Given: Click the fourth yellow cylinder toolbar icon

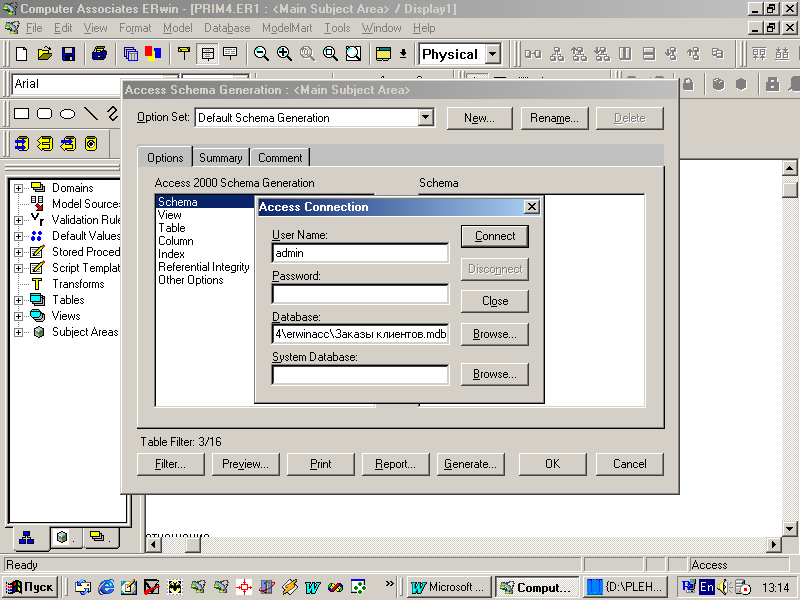Looking at the screenshot, I should click(x=91, y=144).
